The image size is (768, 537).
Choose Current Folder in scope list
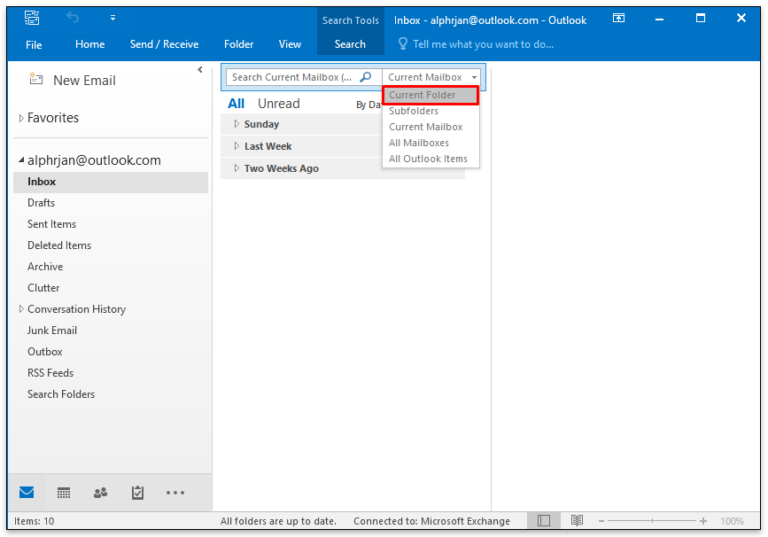point(431,95)
